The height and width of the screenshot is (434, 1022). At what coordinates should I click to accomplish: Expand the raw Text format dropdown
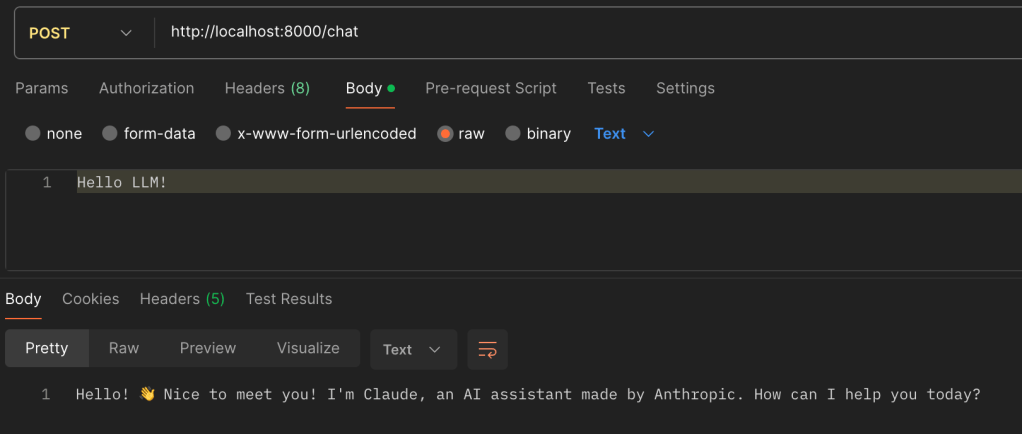(624, 133)
